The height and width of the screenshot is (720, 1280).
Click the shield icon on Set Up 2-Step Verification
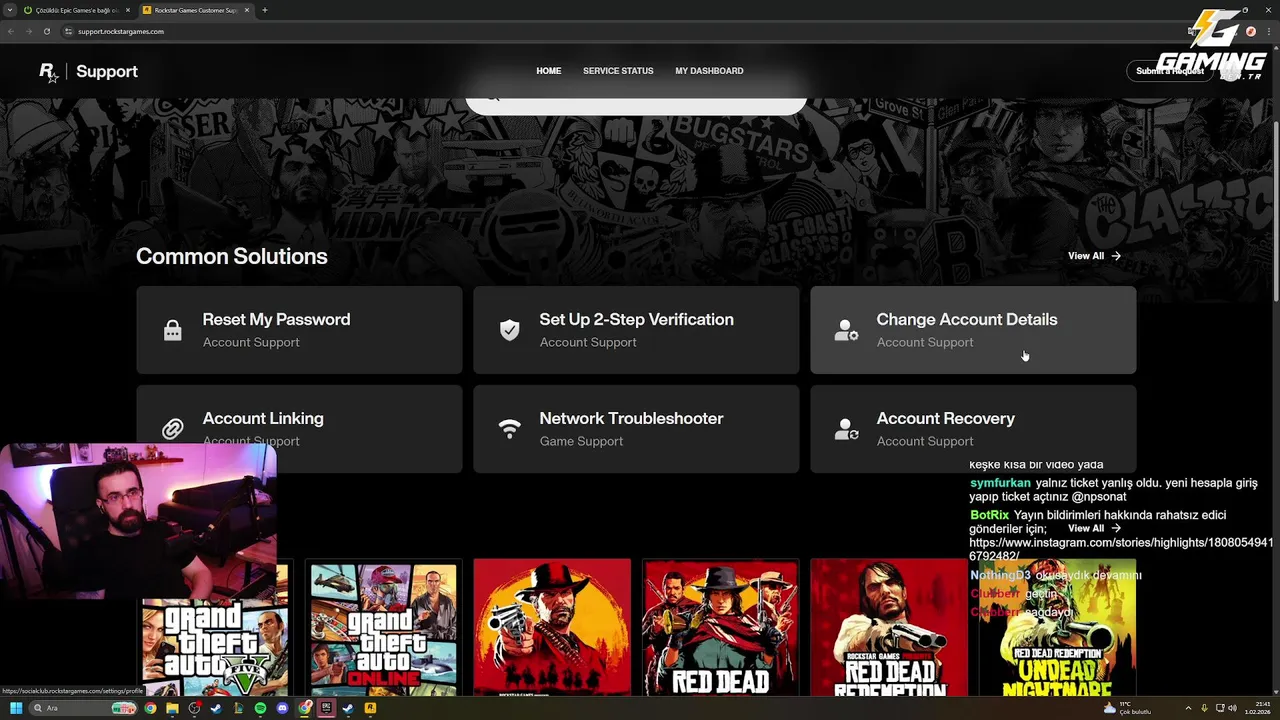(x=510, y=330)
